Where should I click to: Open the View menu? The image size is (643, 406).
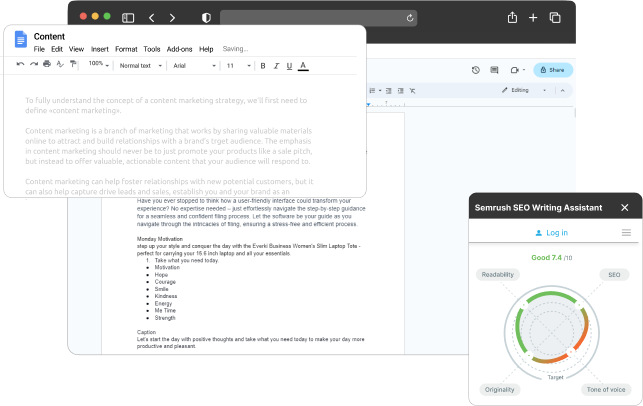tap(76, 49)
